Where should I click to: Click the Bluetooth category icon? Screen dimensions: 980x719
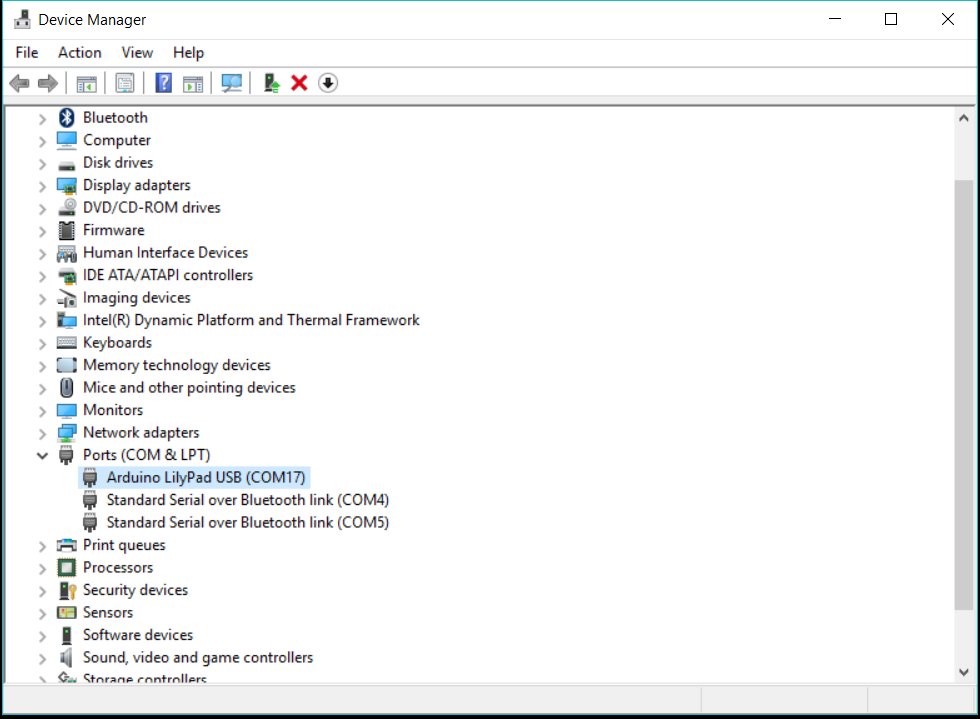(67, 118)
